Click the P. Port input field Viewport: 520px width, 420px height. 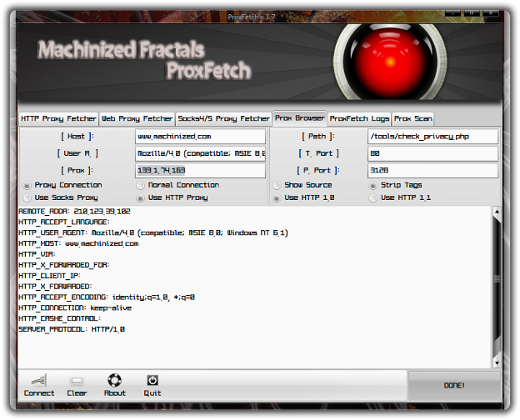pos(433,170)
